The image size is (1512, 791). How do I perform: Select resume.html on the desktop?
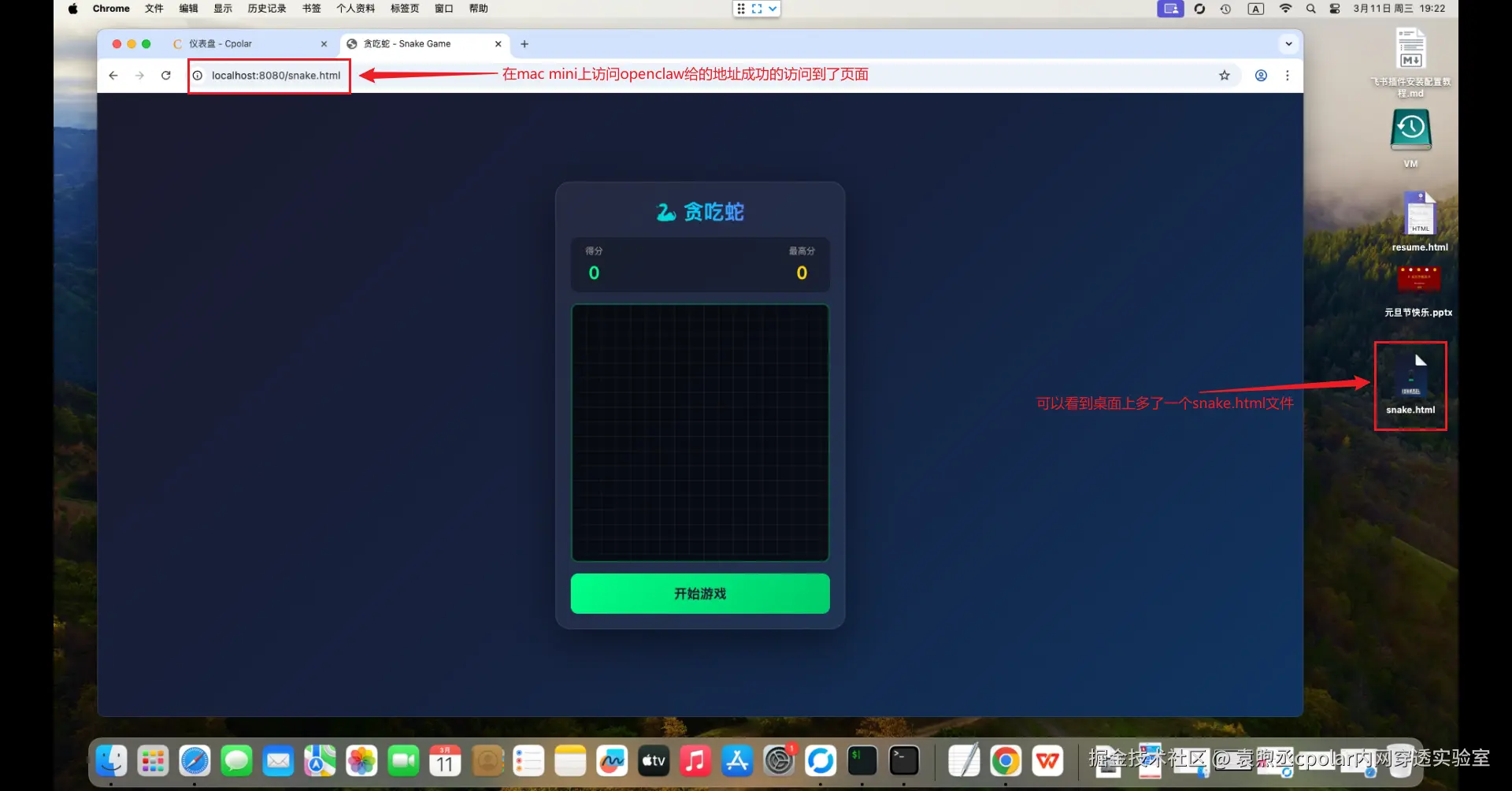1420,222
